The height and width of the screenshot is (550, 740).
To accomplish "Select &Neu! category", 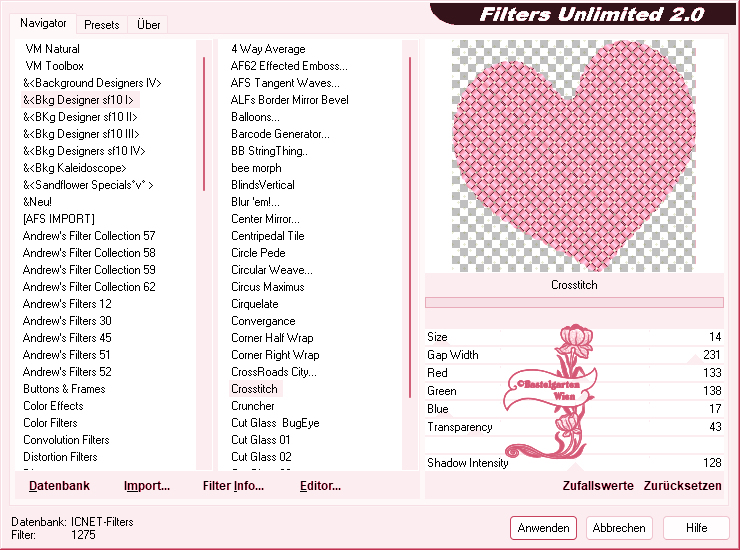I will click(x=37, y=202).
